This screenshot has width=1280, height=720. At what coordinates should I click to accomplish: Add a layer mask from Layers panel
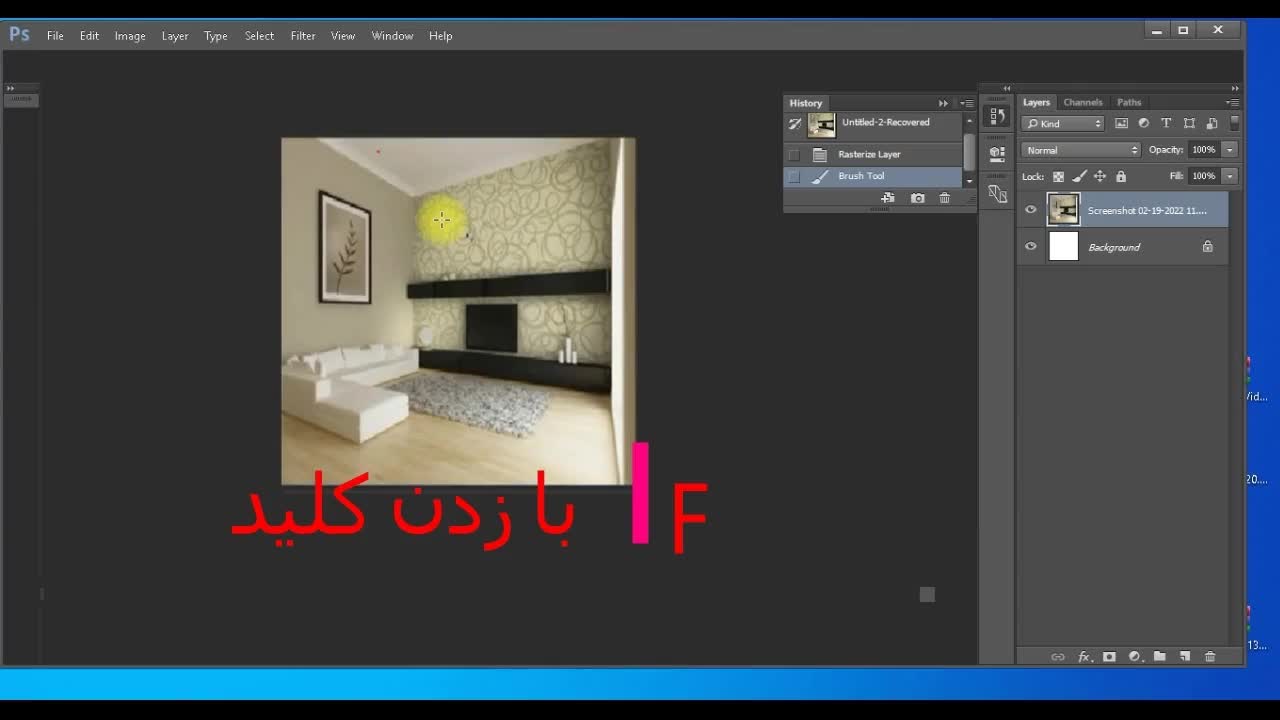tap(1109, 657)
